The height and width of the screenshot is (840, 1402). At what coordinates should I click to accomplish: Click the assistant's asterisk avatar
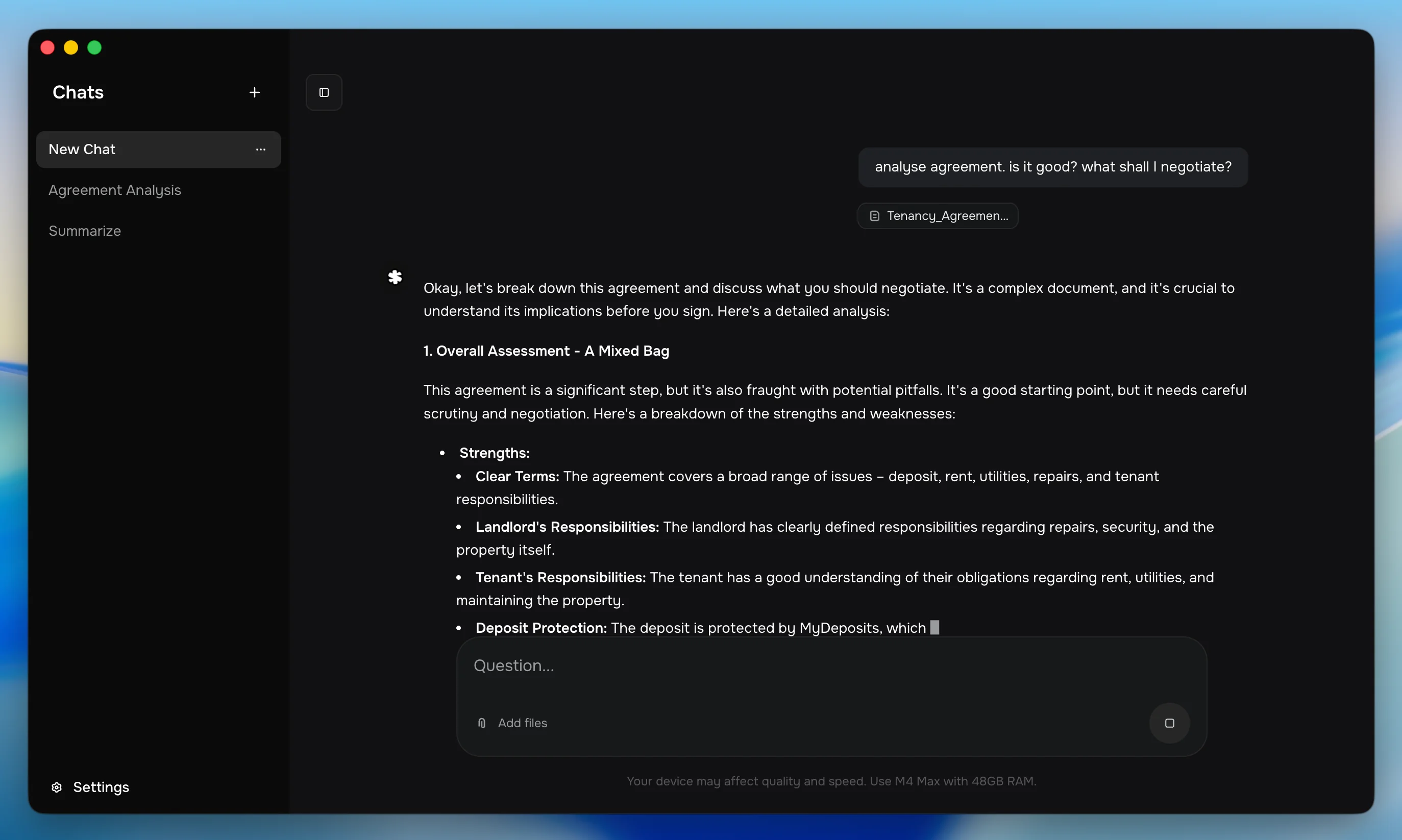395,277
